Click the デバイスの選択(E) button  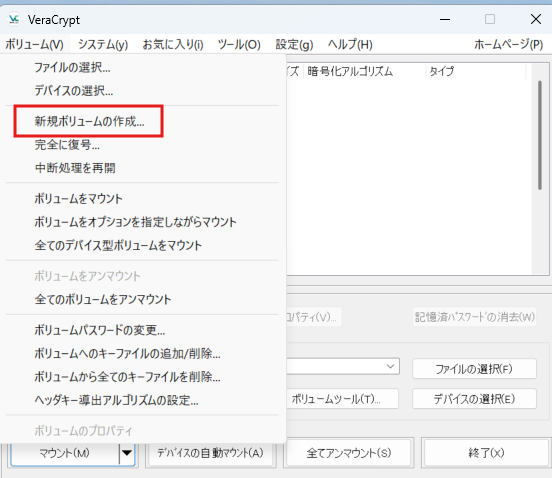click(474, 399)
